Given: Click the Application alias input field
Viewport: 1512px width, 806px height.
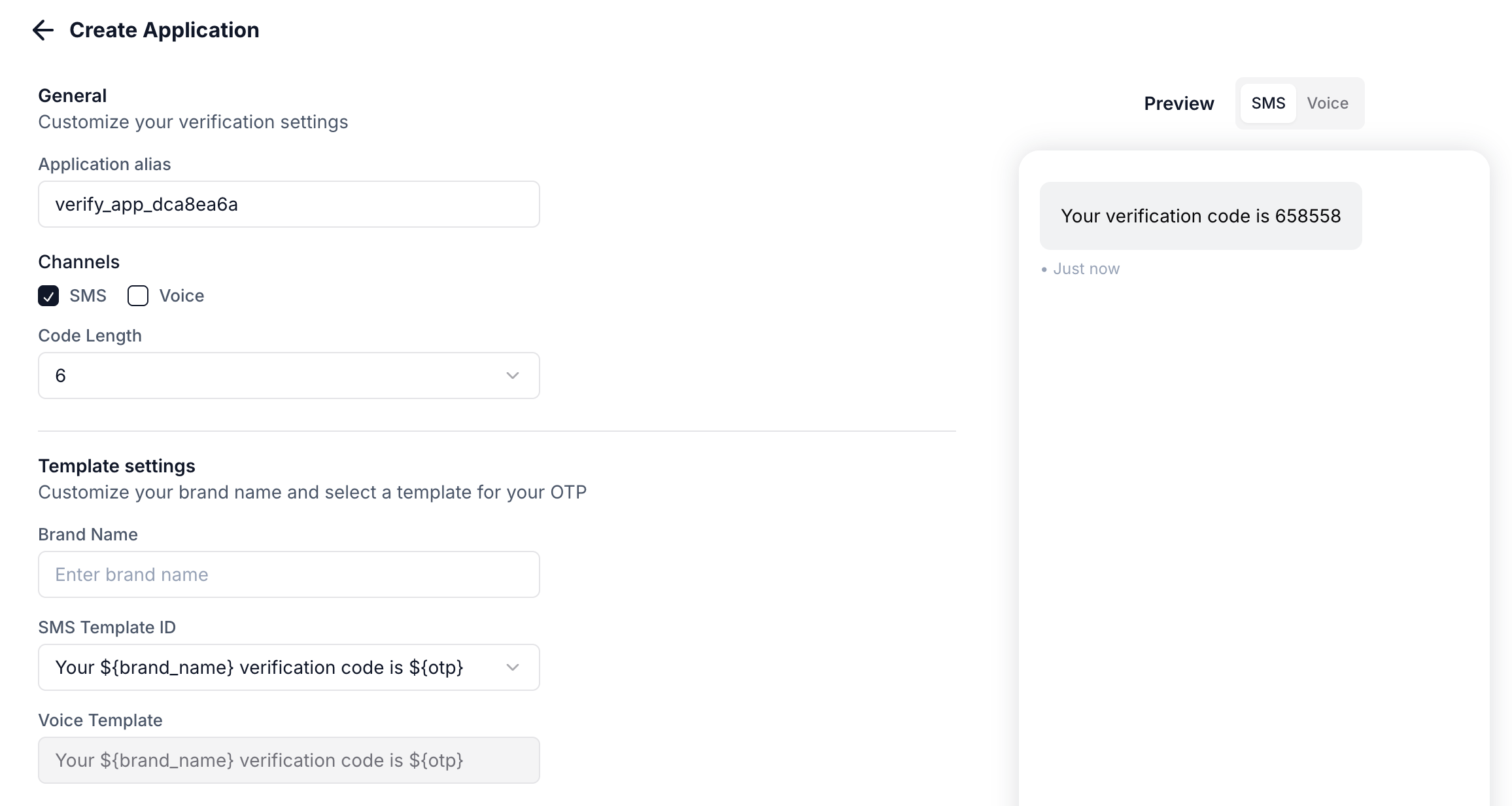Looking at the screenshot, I should pos(288,204).
